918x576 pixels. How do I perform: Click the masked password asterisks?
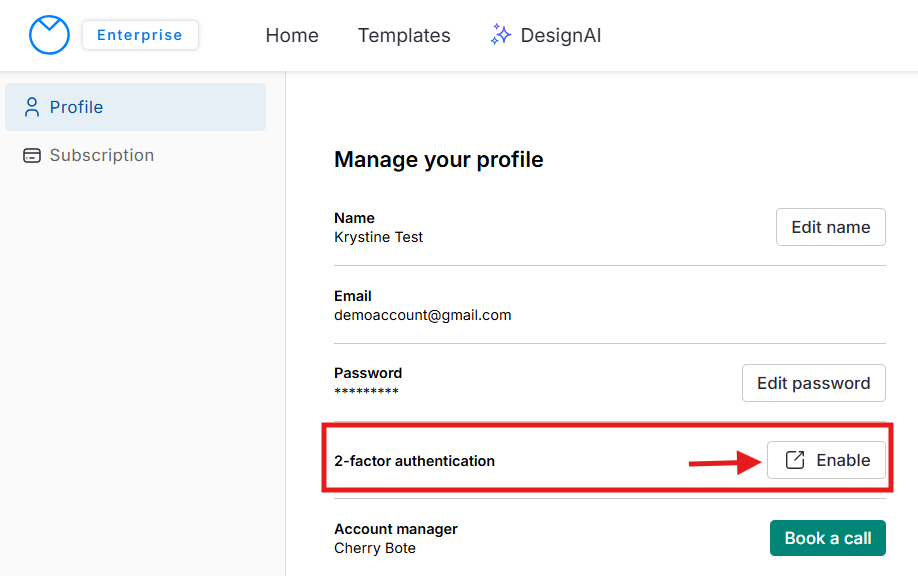pyautogui.click(x=366, y=392)
